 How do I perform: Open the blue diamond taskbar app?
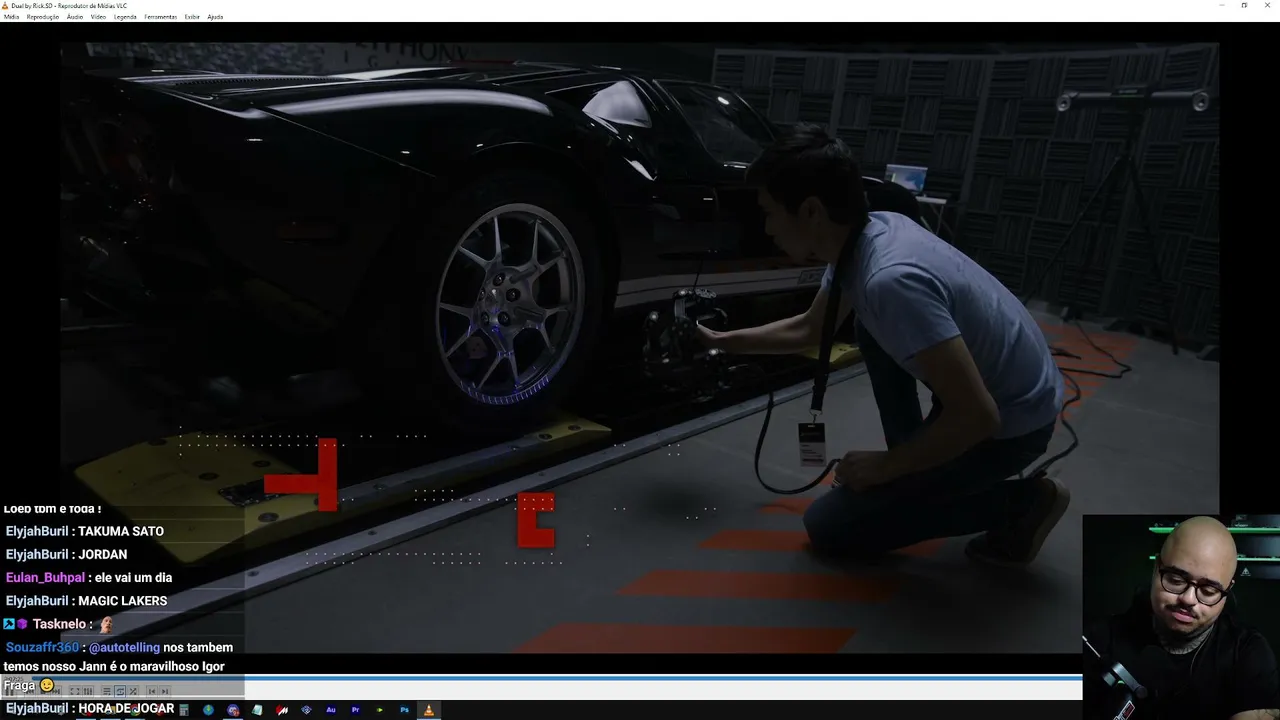(306, 710)
